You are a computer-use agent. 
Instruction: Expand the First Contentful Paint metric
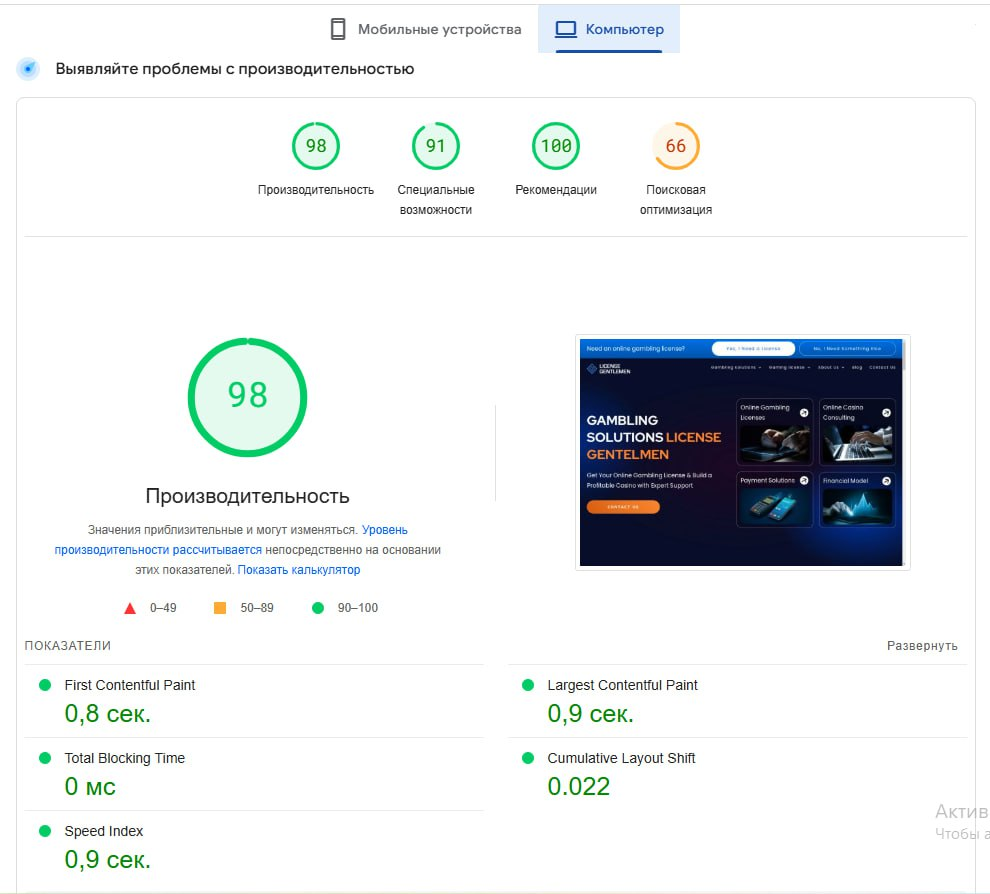130,685
